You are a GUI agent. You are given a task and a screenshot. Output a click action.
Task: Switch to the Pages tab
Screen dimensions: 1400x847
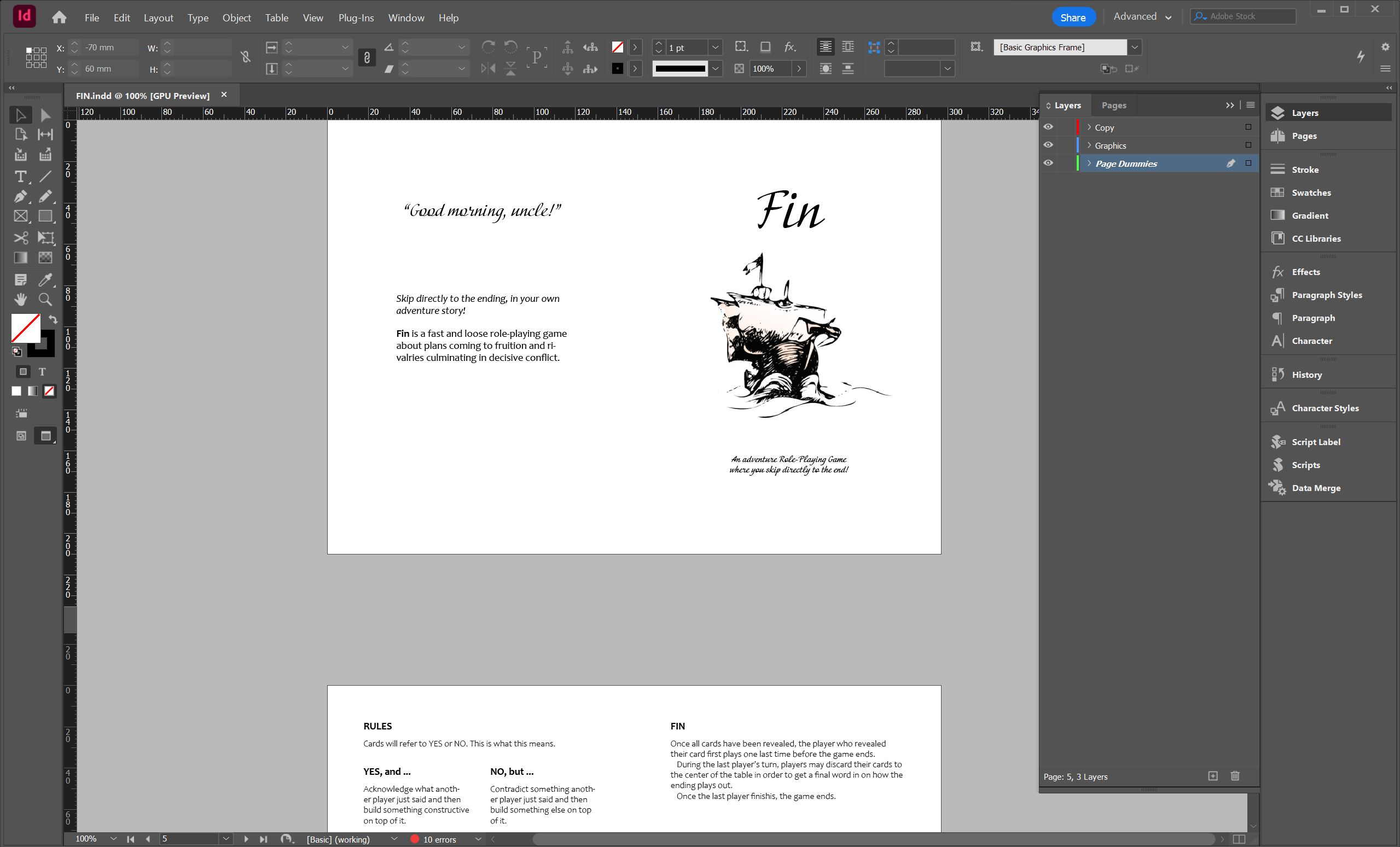pos(1113,105)
